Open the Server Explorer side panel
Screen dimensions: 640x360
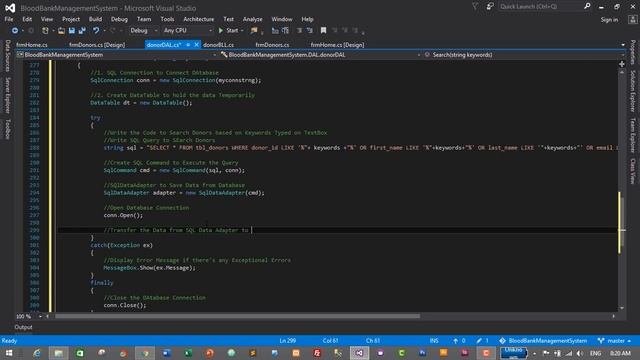coord(7,95)
